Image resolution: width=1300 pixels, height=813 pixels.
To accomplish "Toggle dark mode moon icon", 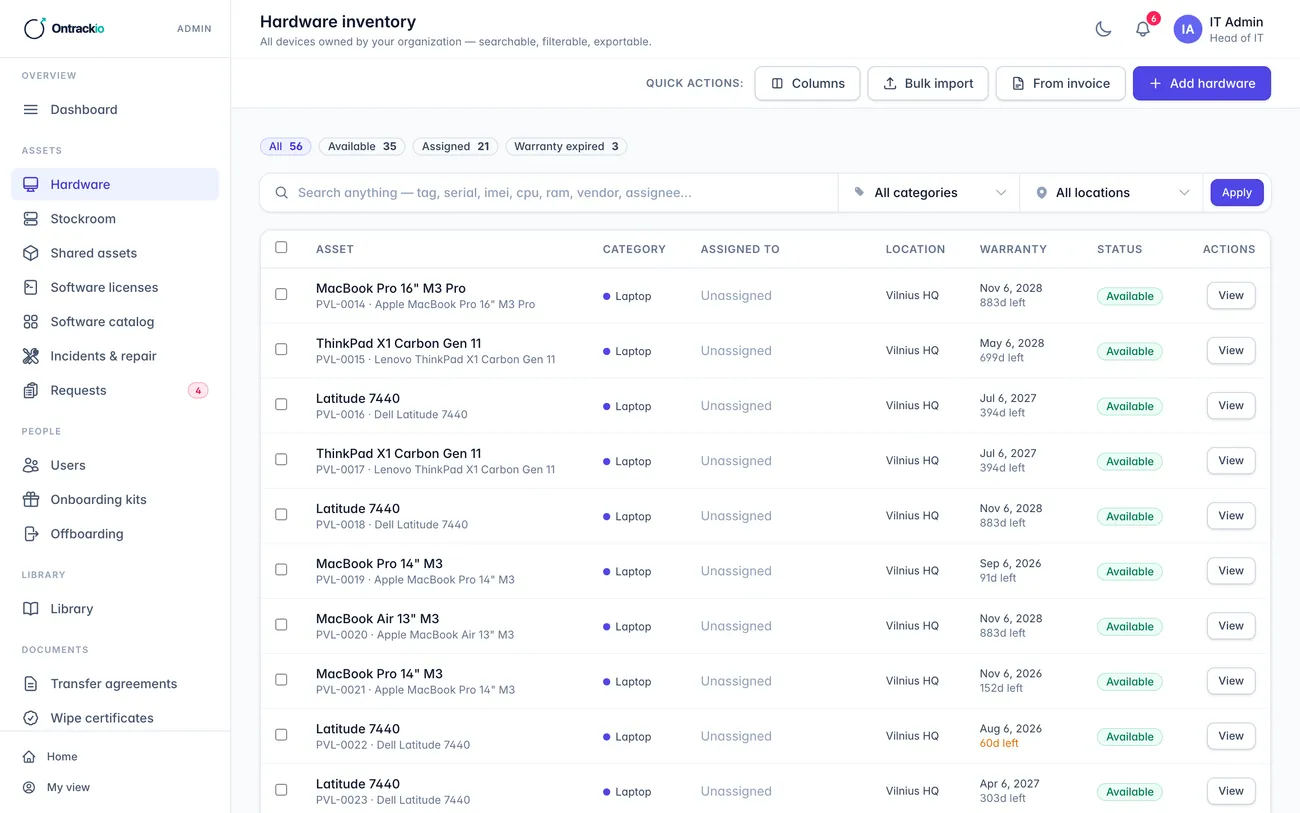I will 1103,29.
